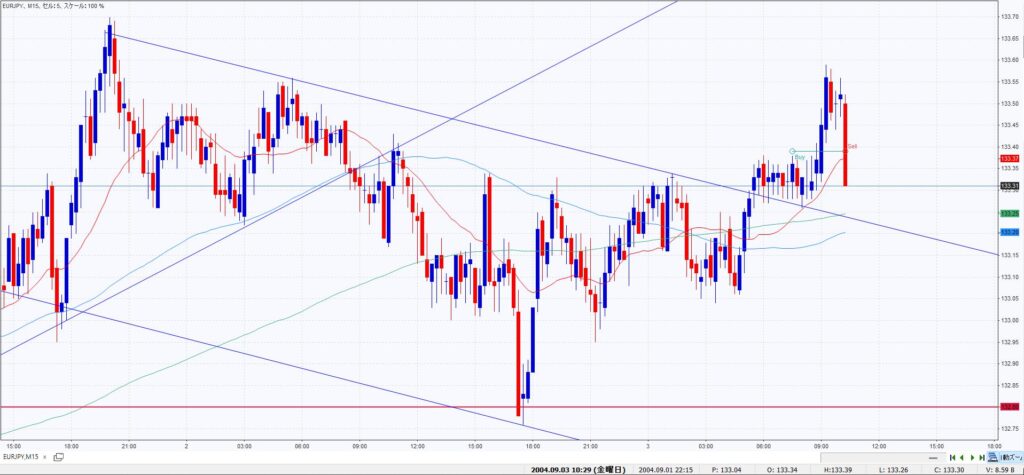
Task: Jump to the chart's first bar
Action: point(950,457)
